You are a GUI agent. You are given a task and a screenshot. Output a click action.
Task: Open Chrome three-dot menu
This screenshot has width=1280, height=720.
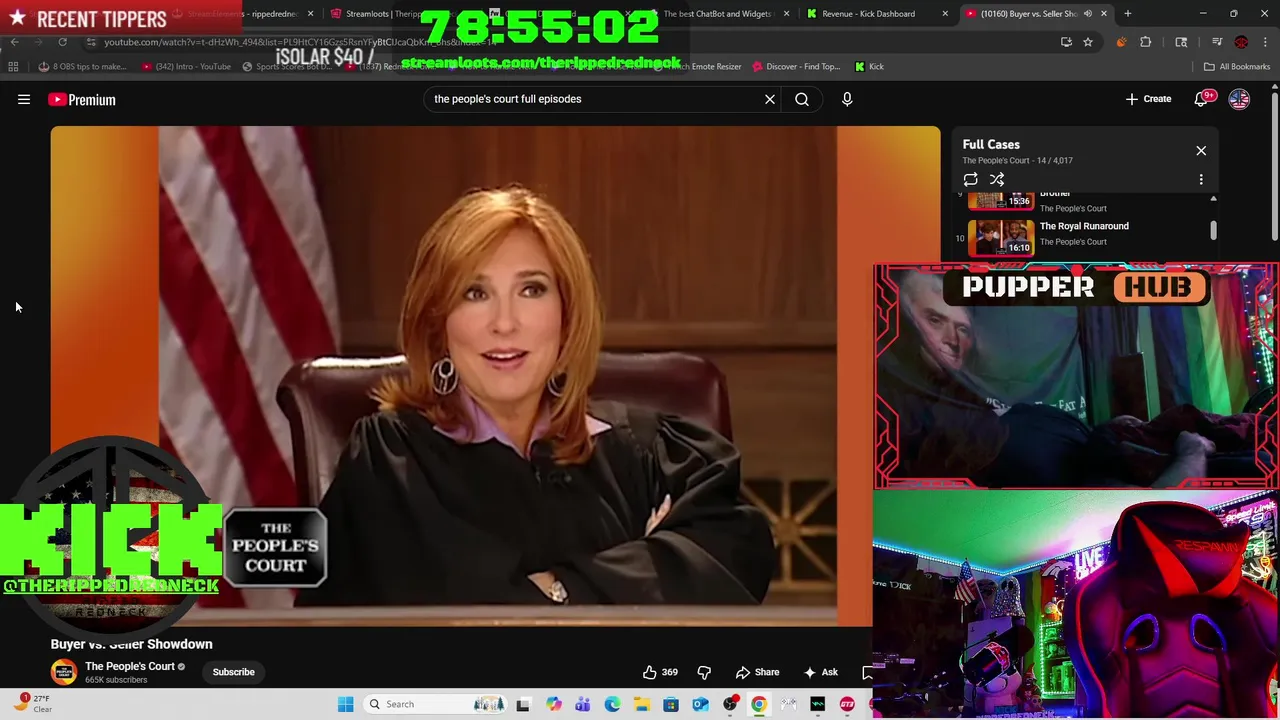pos(1265,42)
